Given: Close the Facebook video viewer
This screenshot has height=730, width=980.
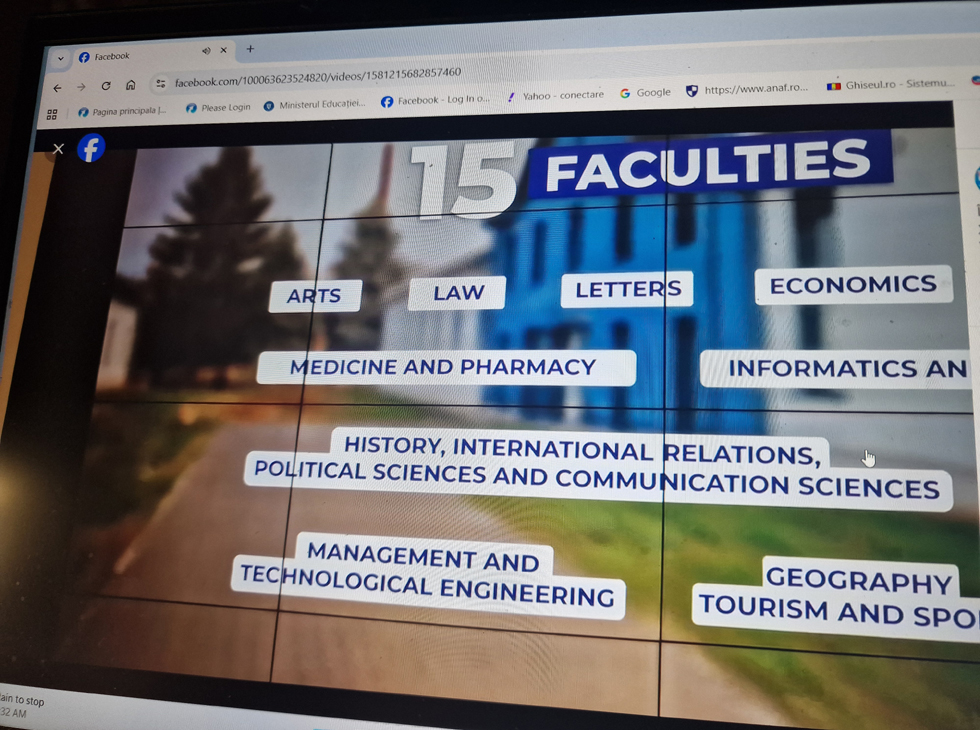Looking at the screenshot, I should click(x=58, y=149).
